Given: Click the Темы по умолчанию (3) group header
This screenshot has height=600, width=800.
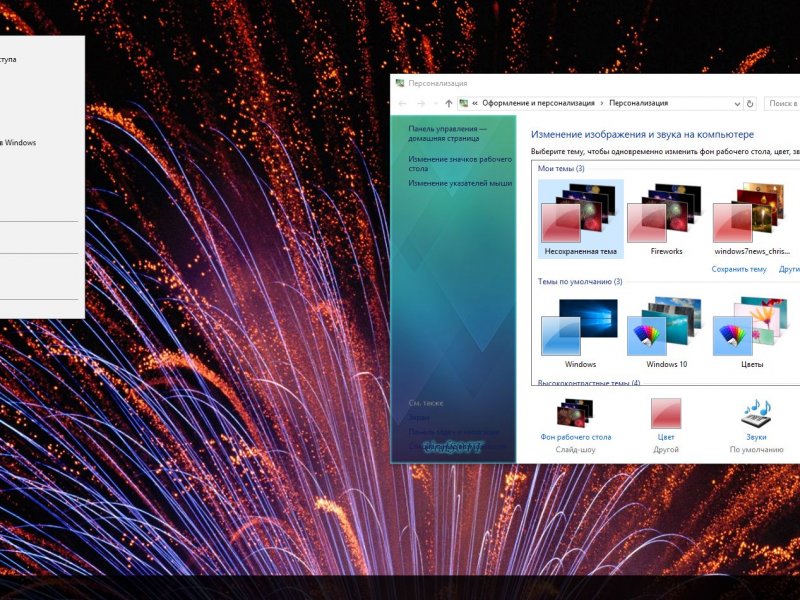Looking at the screenshot, I should [x=580, y=282].
